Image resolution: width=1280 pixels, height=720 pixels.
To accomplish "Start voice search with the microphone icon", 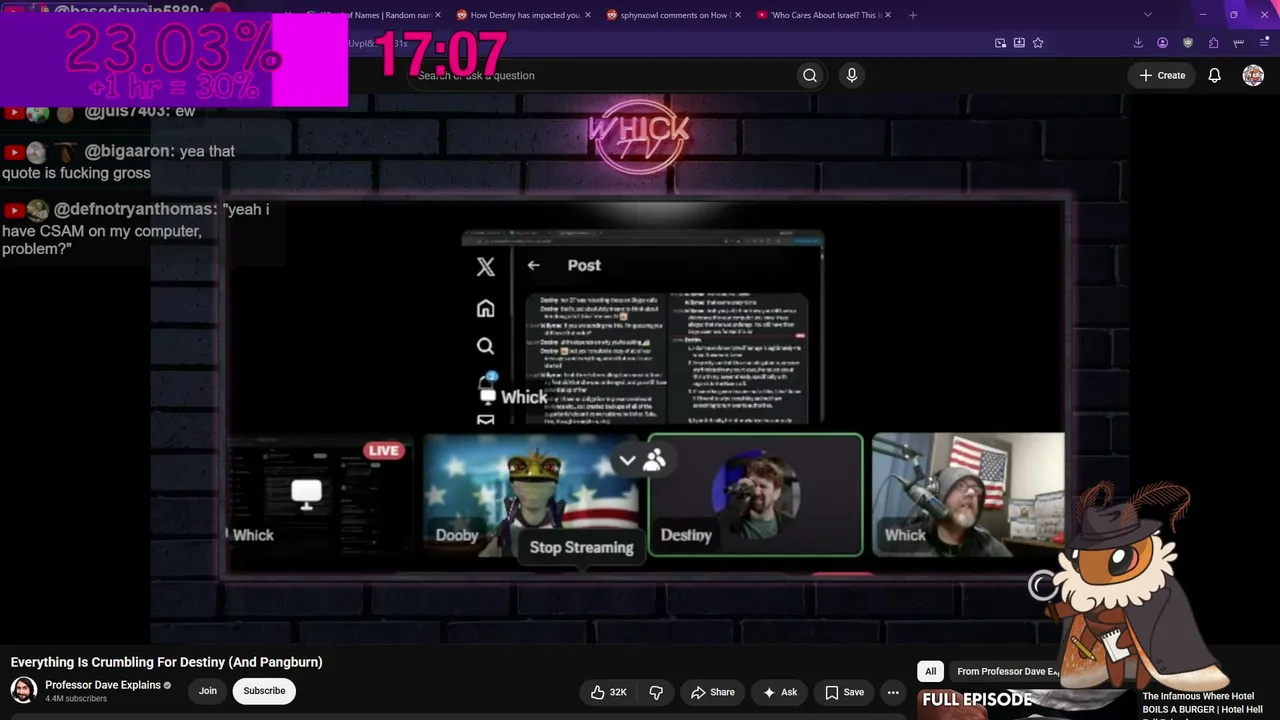I will [852, 75].
